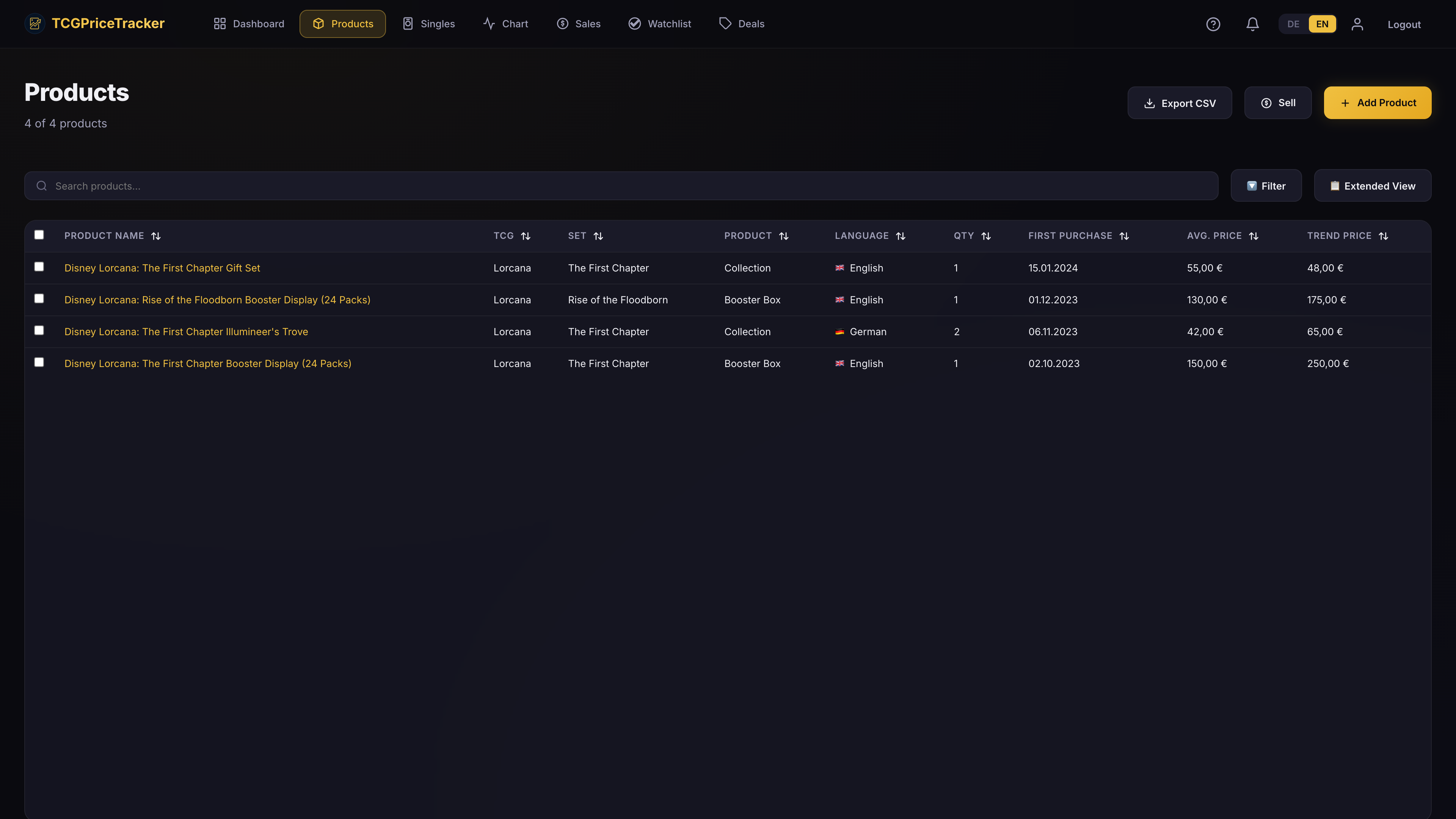
Task: Click trend price 48,00 €
Action: click(x=1325, y=268)
